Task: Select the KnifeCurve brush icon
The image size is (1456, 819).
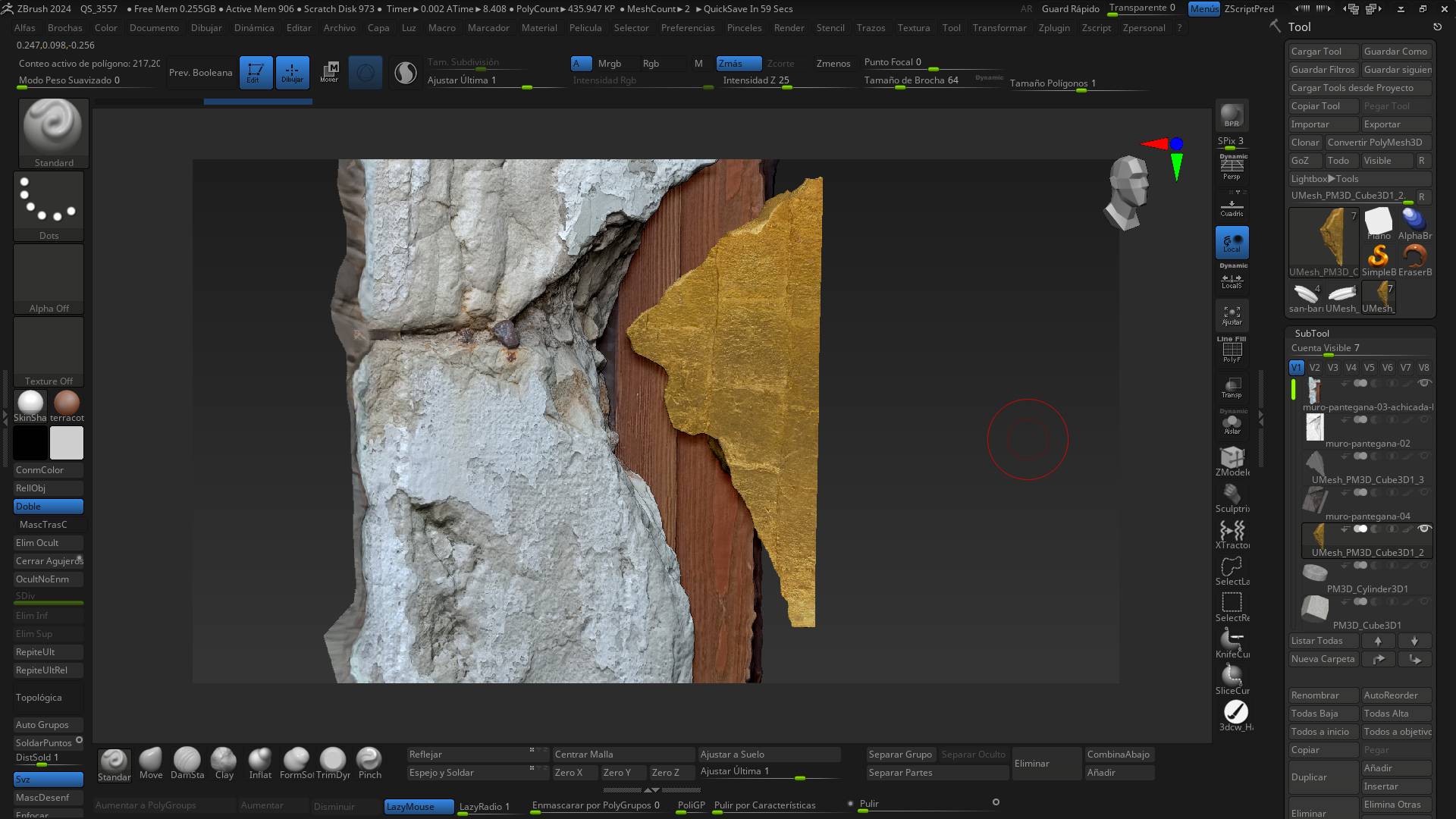Action: coord(1232,640)
